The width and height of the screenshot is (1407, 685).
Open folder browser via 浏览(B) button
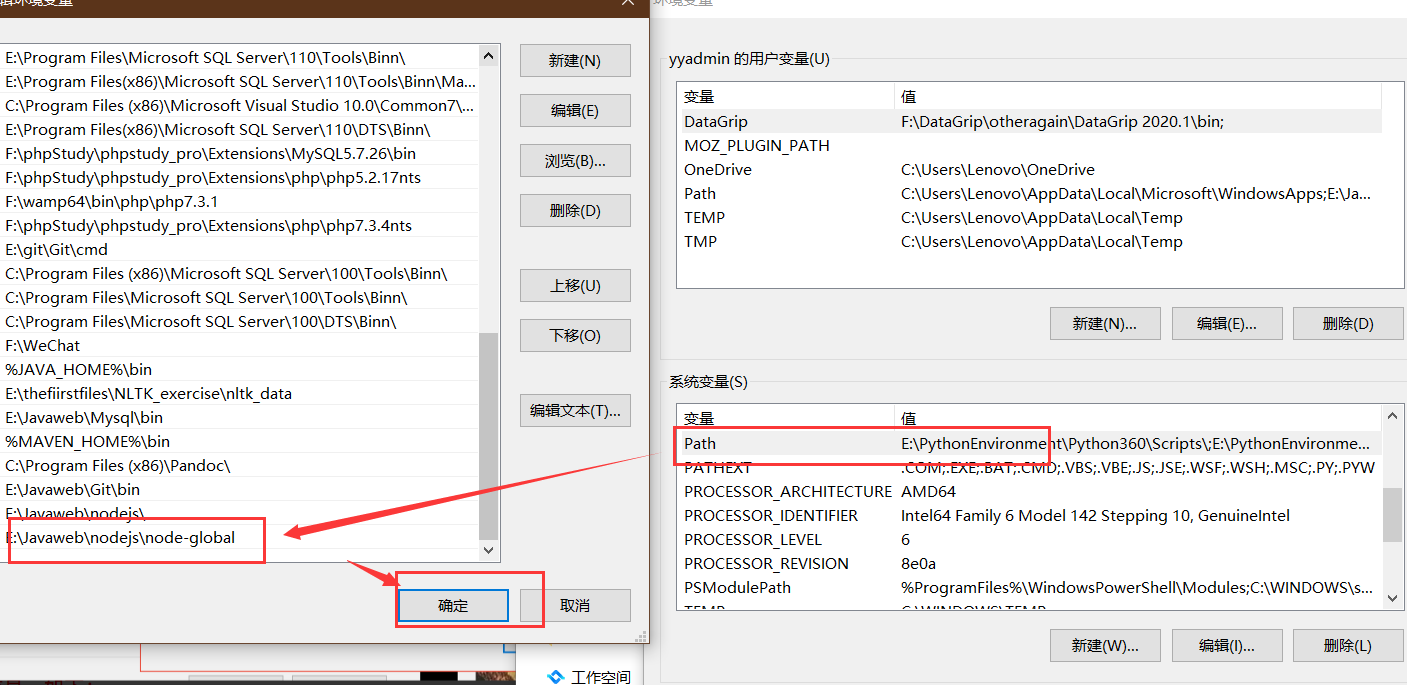coord(575,160)
